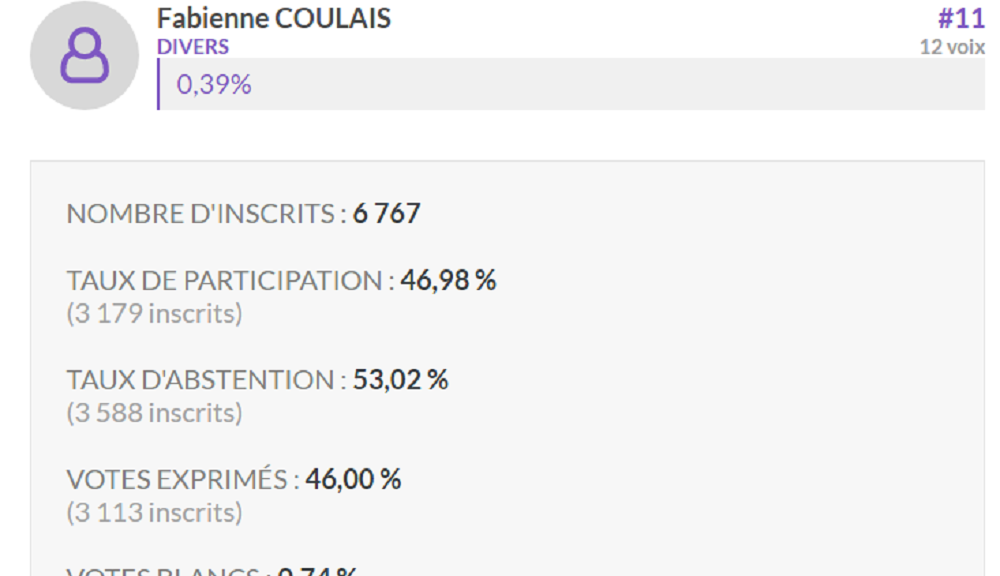Click the 3 113 inscrits subtext
Viewport: 1000px width, 576px height.
154,513
